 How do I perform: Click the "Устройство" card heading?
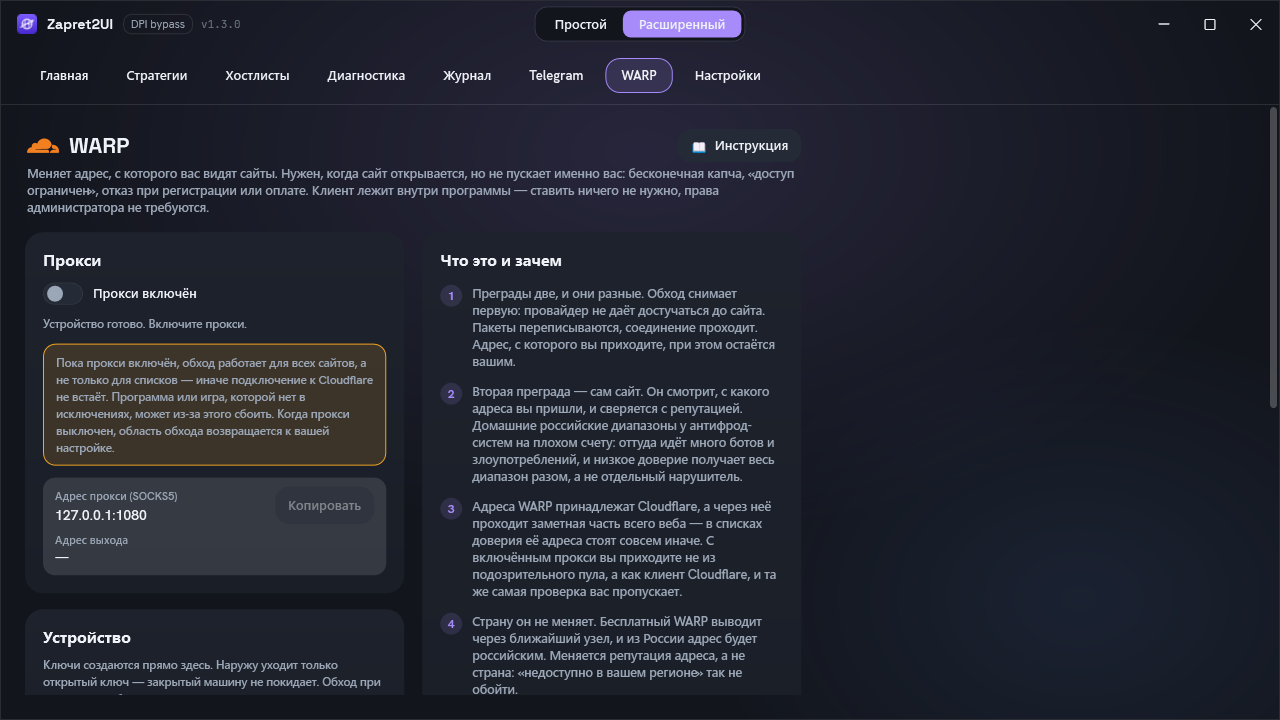click(x=87, y=638)
